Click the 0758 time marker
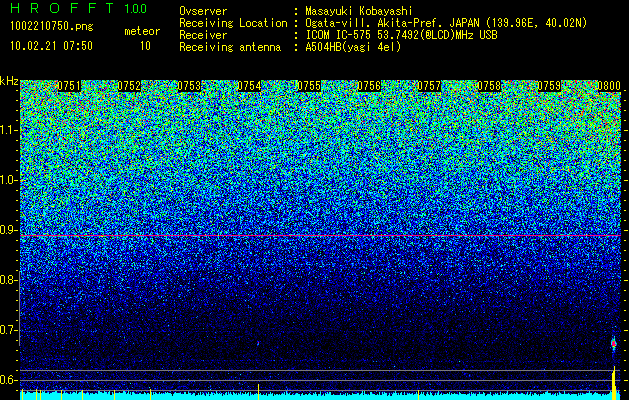 click(489, 86)
